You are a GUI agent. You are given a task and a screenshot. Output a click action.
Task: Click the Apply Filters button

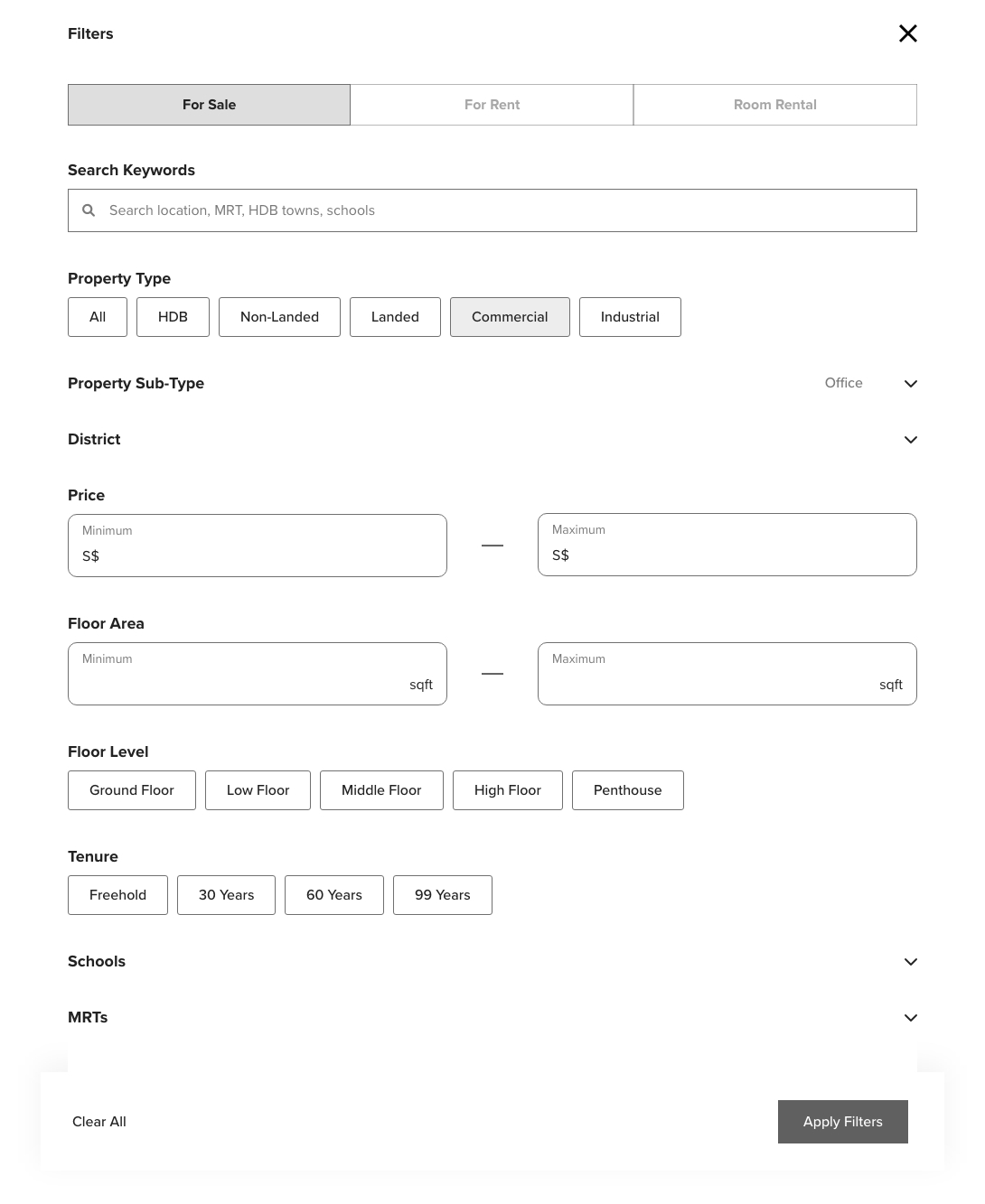coord(843,1122)
